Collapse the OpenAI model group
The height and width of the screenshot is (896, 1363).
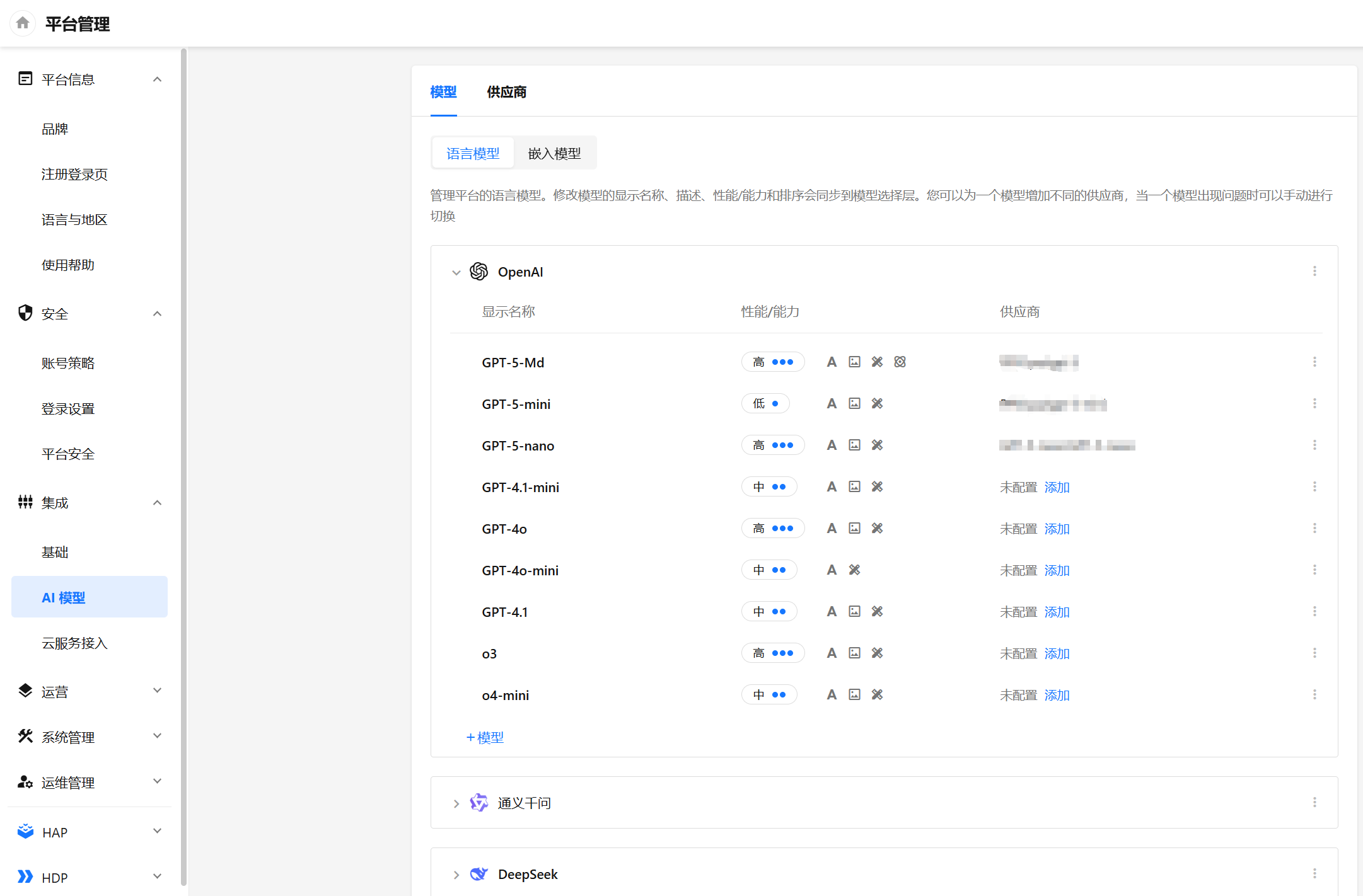click(x=456, y=272)
